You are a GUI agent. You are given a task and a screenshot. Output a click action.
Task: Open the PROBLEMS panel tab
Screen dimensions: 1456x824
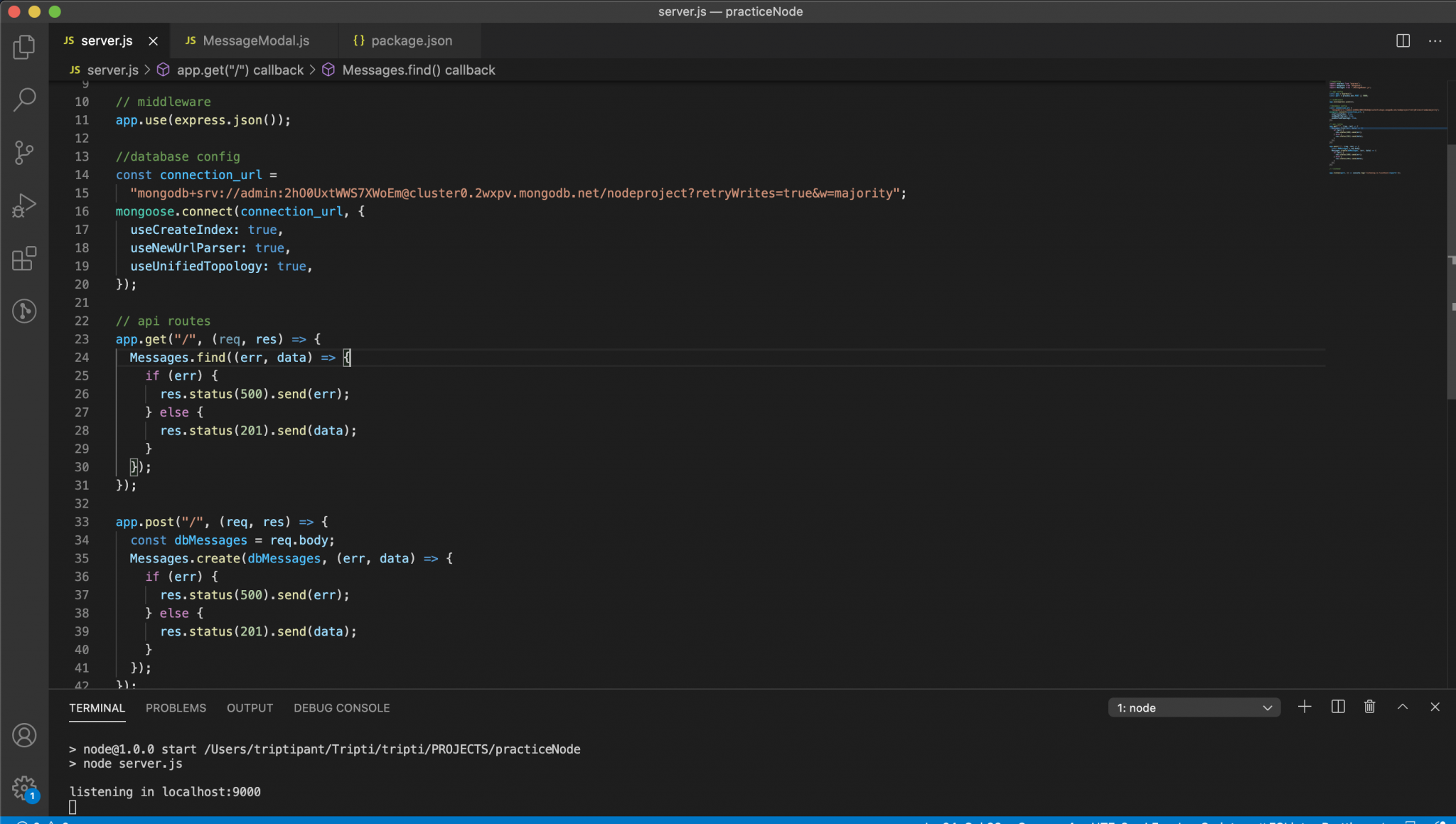pos(176,708)
